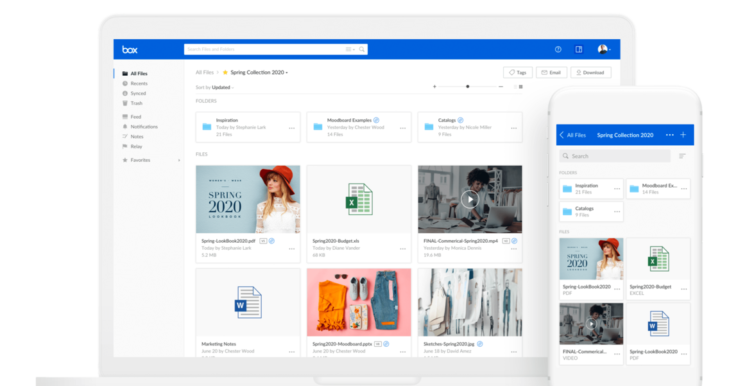The height and width of the screenshot is (386, 738).
Task: Open more options for Catalogs folder on desktop
Action: click(514, 128)
